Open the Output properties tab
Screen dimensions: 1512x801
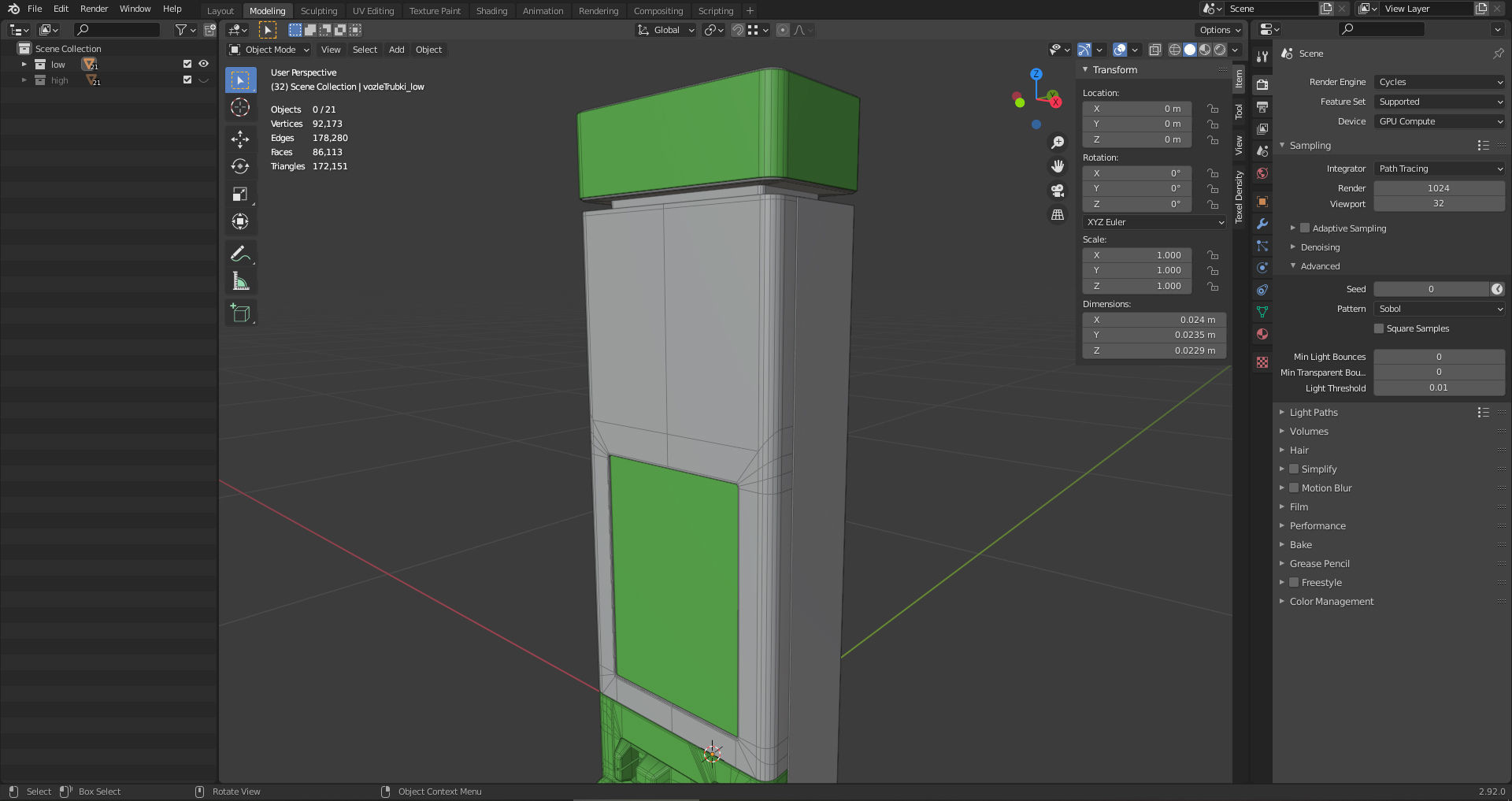tap(1262, 106)
